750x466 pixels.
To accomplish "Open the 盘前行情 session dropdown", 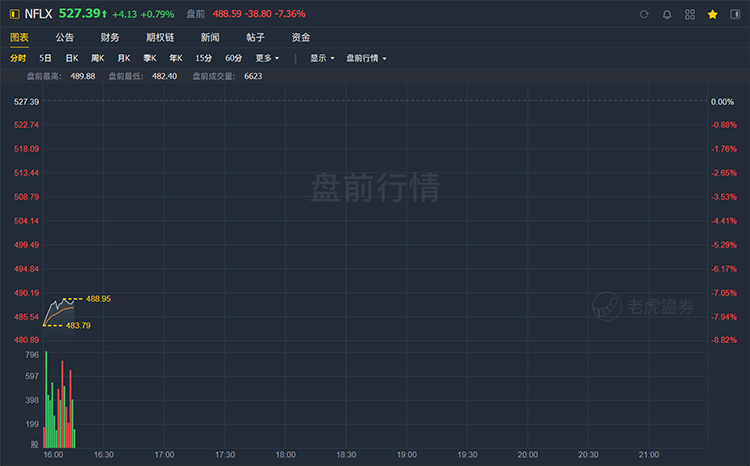I will pos(366,58).
